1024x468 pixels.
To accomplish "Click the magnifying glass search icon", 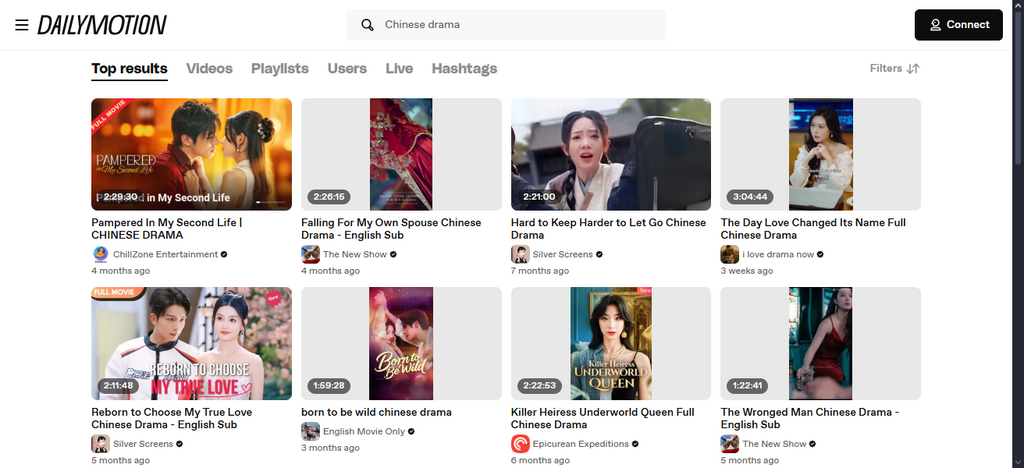I will coord(368,25).
